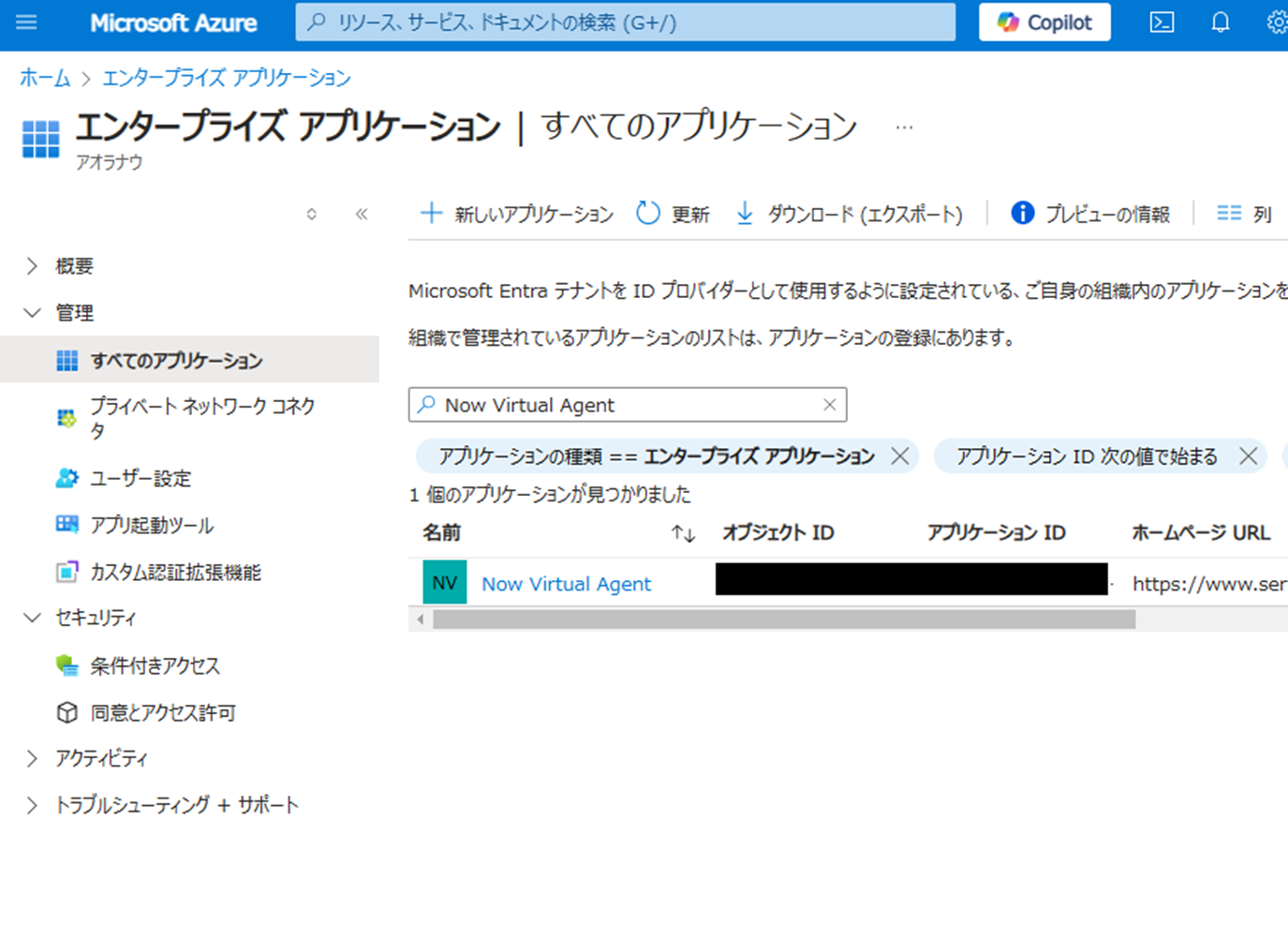The height and width of the screenshot is (925, 1288).
Task: Focus the global resource search box
Action: pyautogui.click(x=626, y=22)
